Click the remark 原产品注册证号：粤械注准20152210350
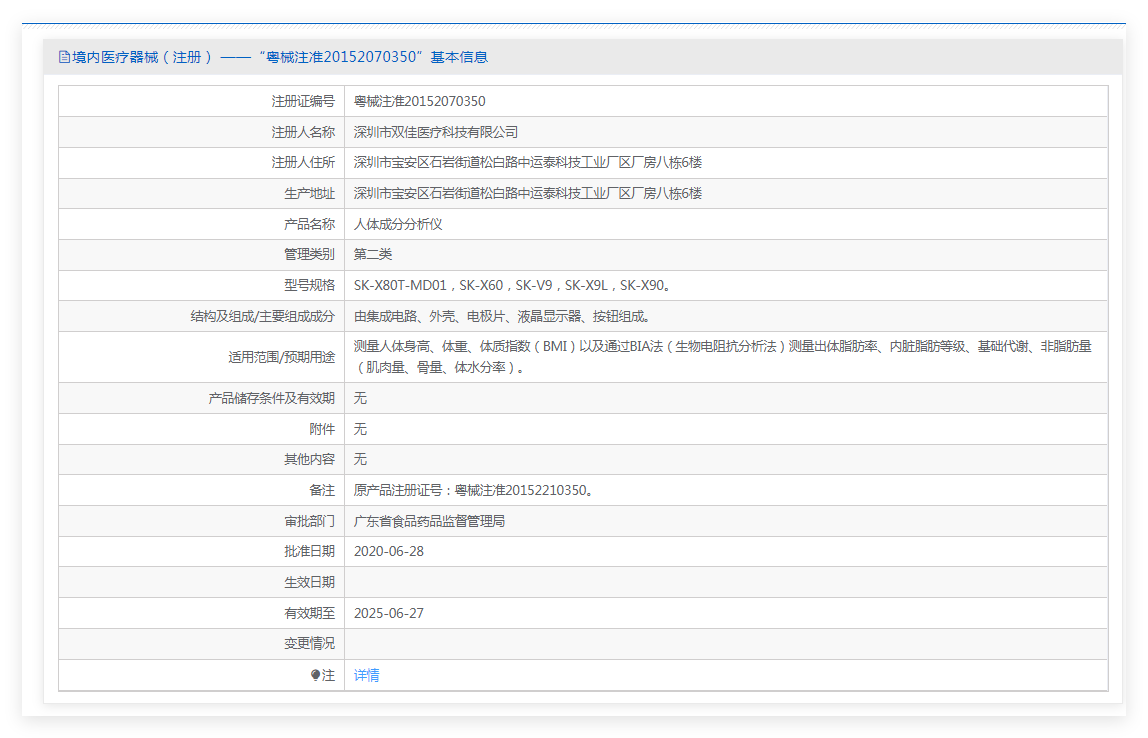This screenshot has height=738, width=1148. click(x=474, y=490)
